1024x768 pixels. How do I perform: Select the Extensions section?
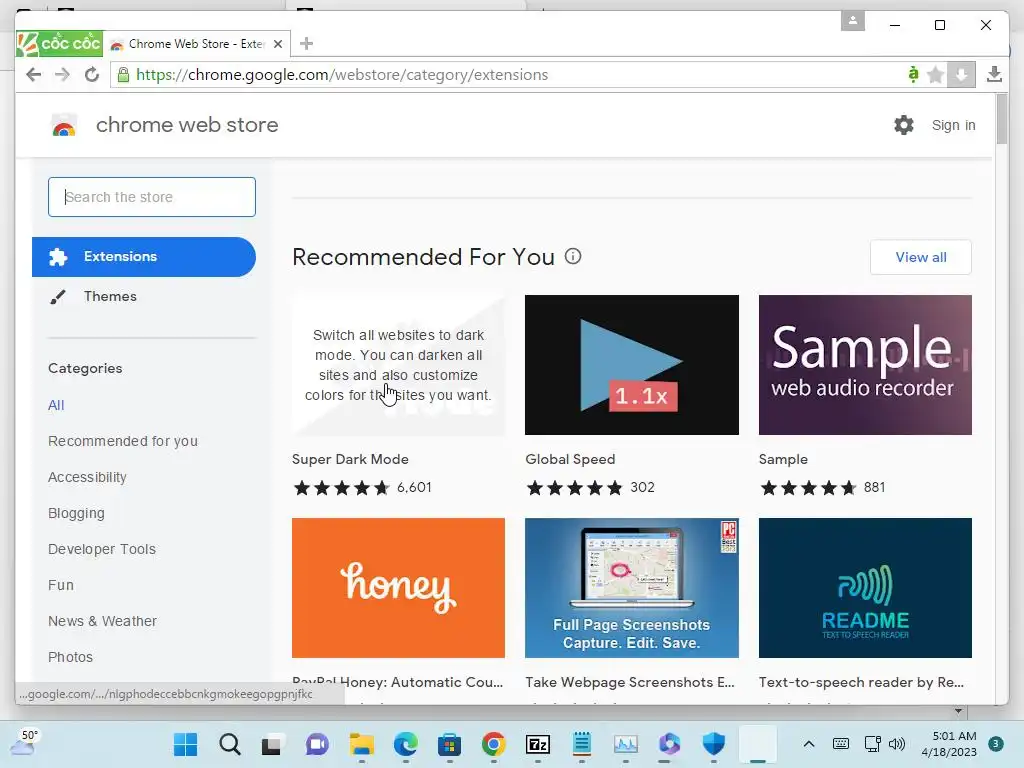pos(144,257)
